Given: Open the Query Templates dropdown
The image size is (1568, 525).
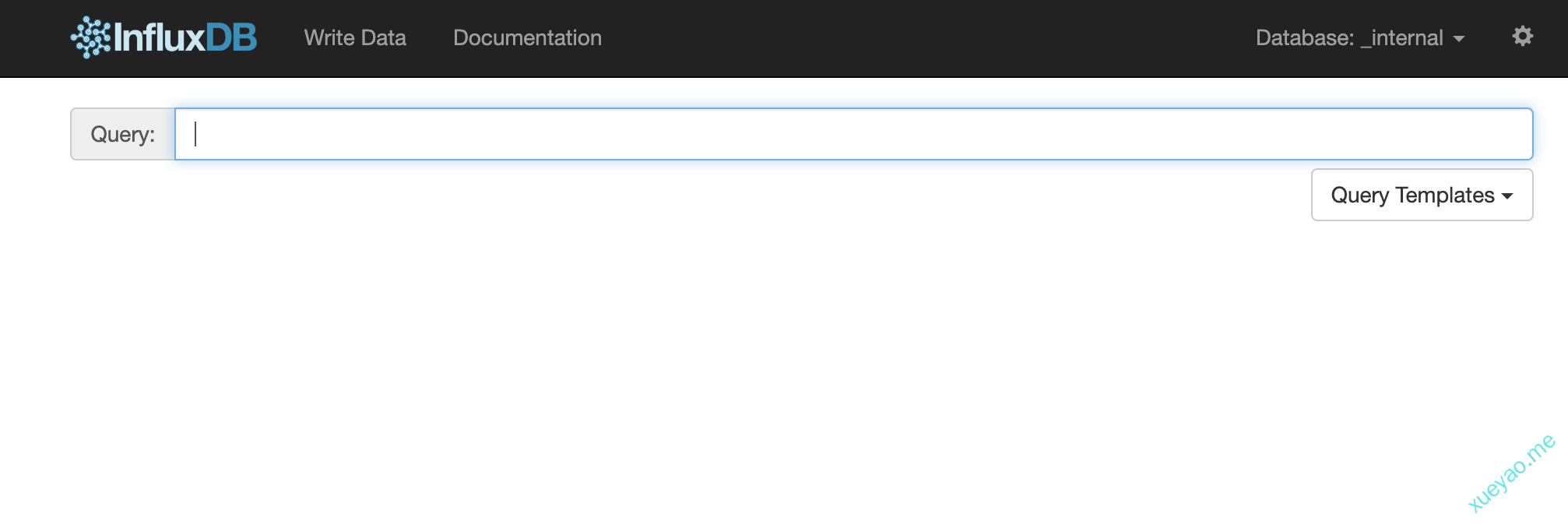Looking at the screenshot, I should [1421, 195].
